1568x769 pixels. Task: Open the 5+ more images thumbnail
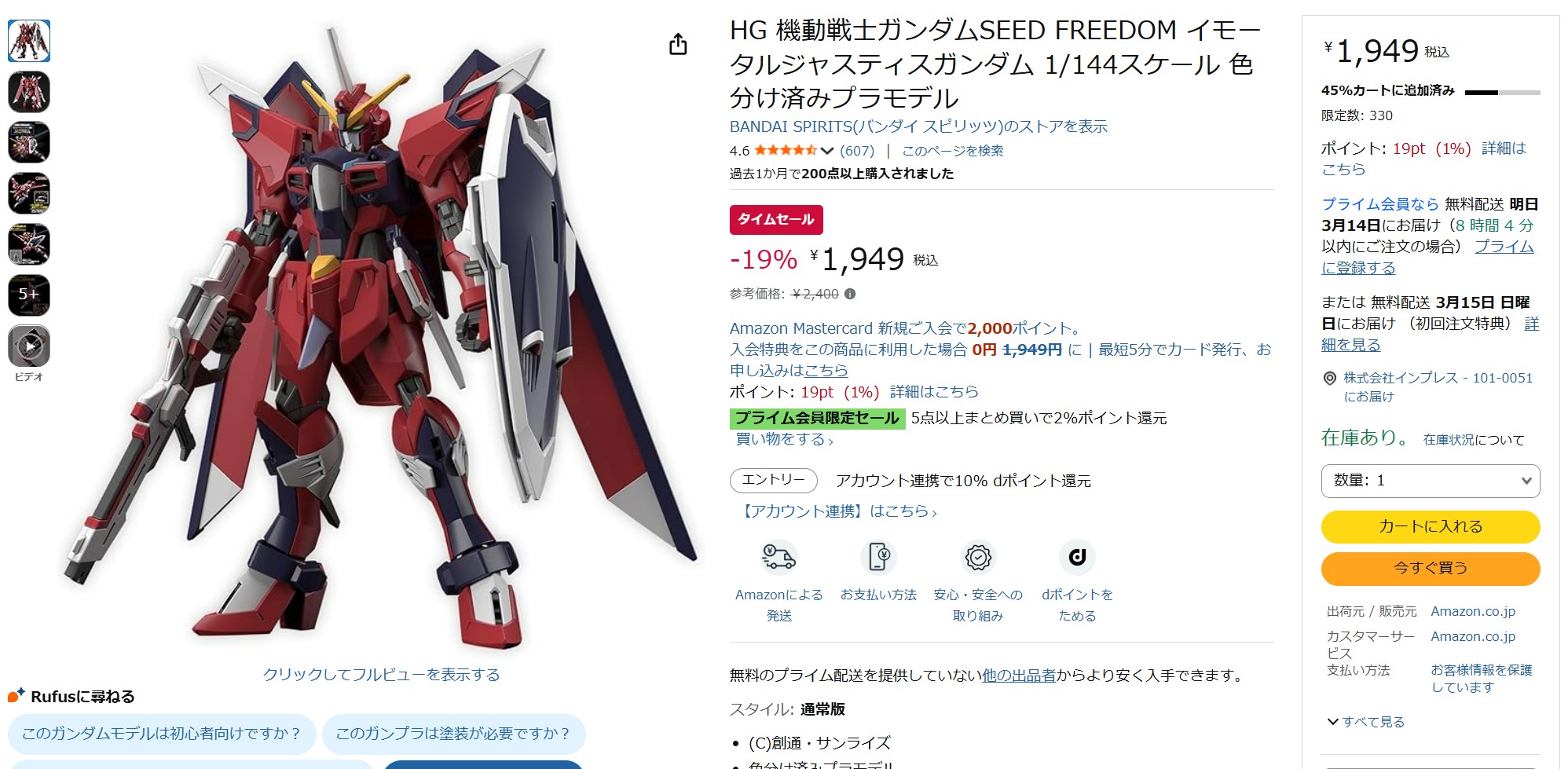[x=29, y=295]
